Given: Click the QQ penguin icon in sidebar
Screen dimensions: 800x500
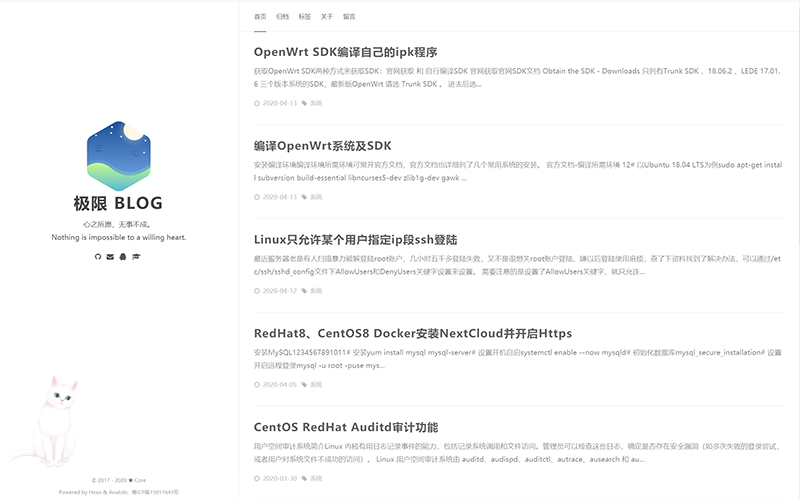Looking at the screenshot, I should click(122, 257).
